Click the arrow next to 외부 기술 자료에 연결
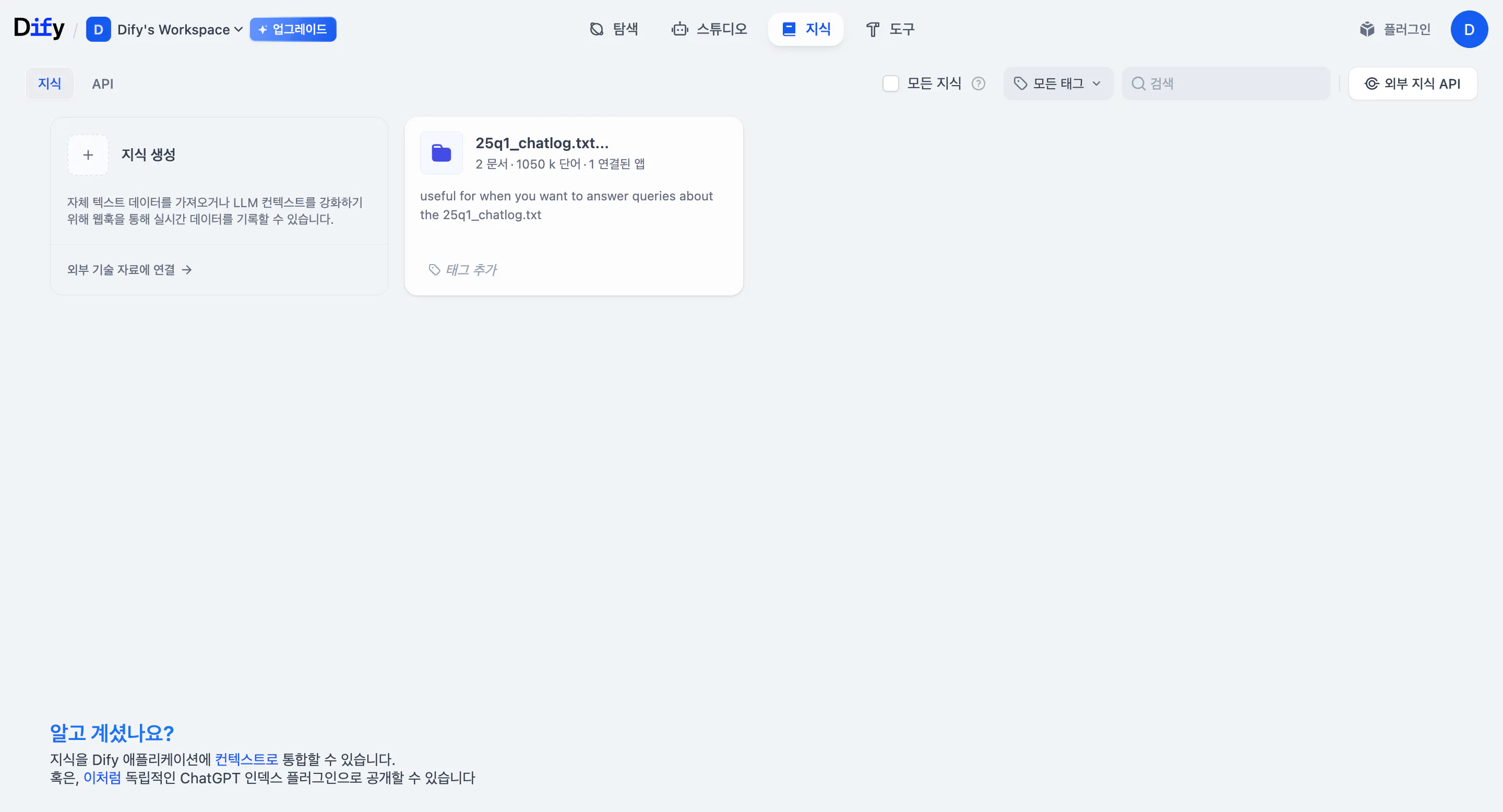Viewport: 1503px width, 812px height. [187, 269]
